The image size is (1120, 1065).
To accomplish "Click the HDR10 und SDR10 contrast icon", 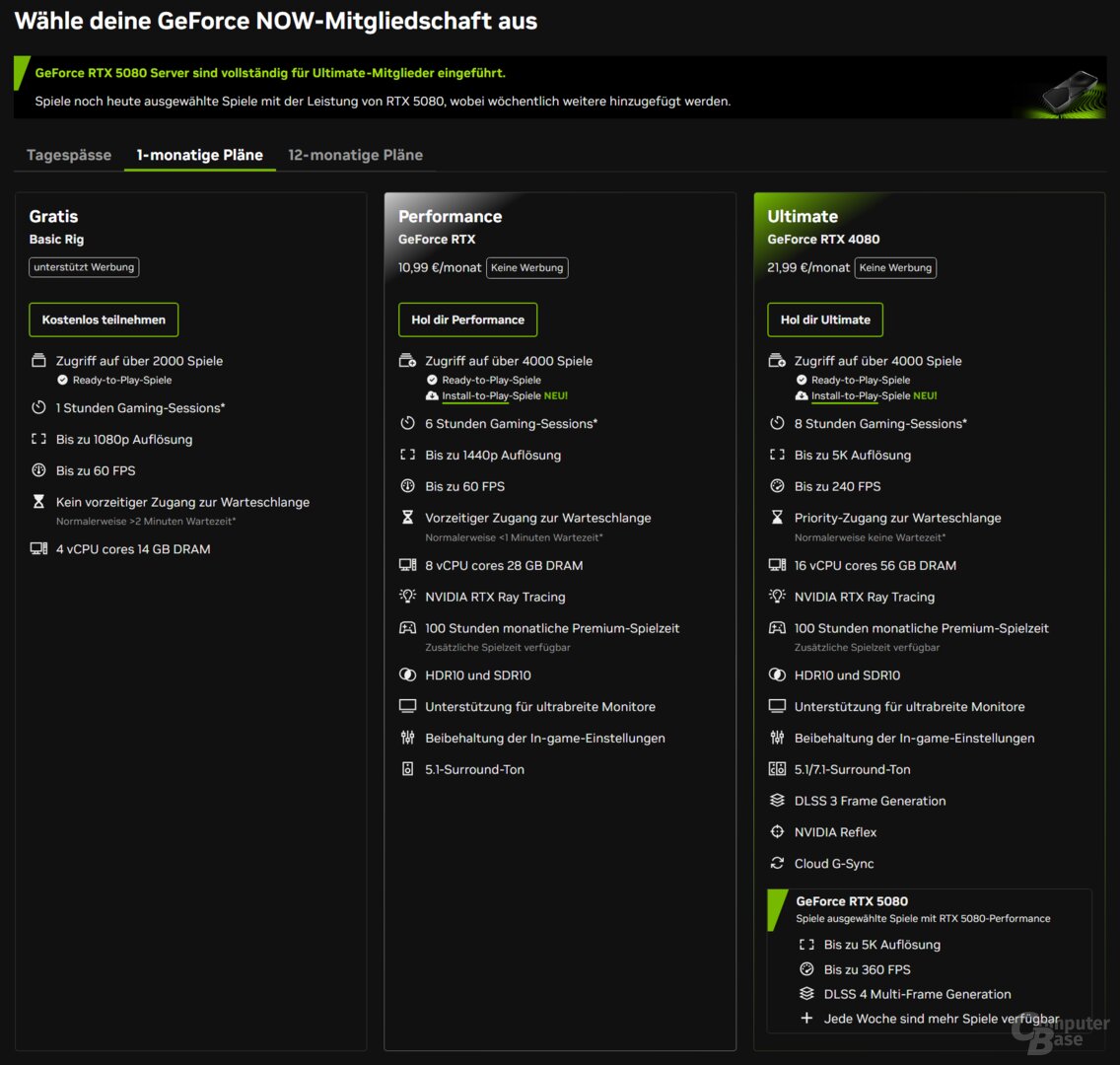I will click(x=776, y=675).
